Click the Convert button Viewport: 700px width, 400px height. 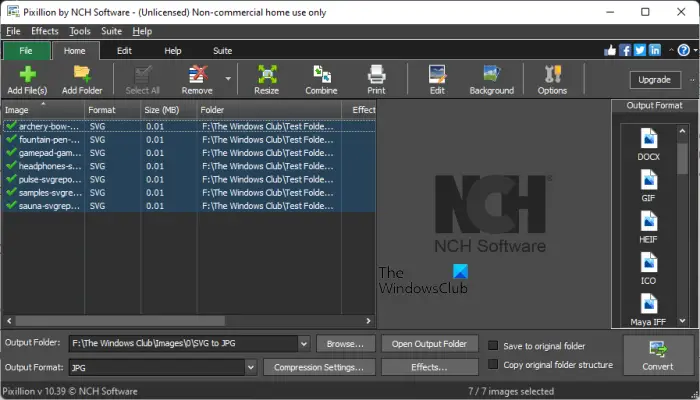tap(658, 355)
